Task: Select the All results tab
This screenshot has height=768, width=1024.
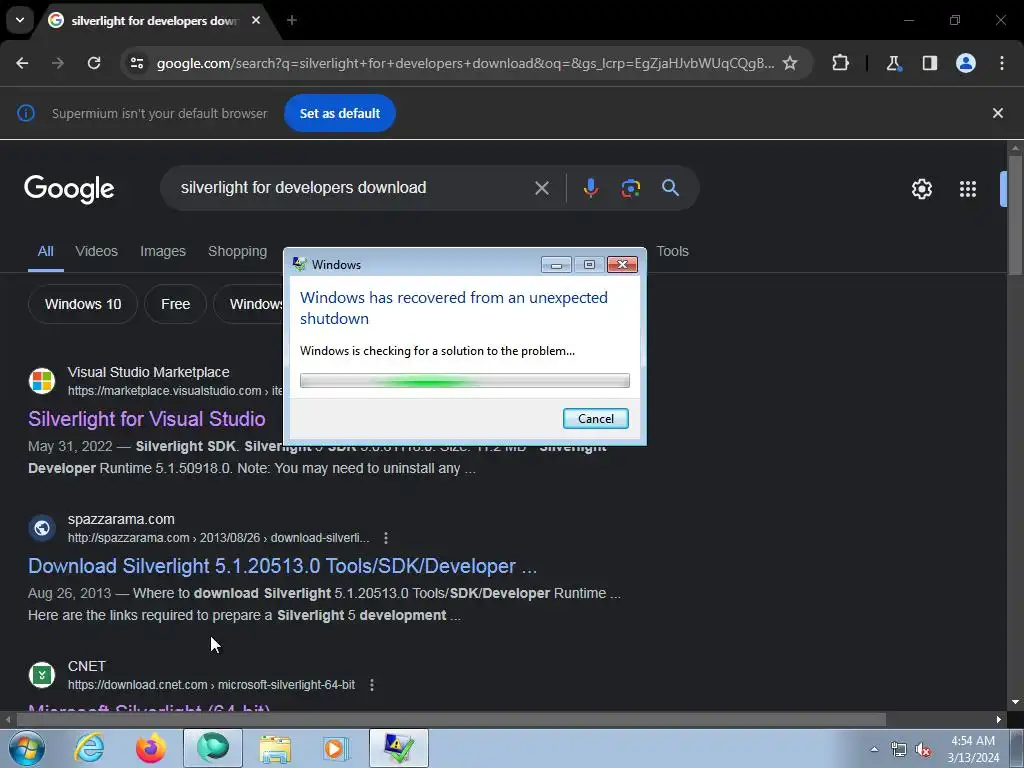Action: 46,251
